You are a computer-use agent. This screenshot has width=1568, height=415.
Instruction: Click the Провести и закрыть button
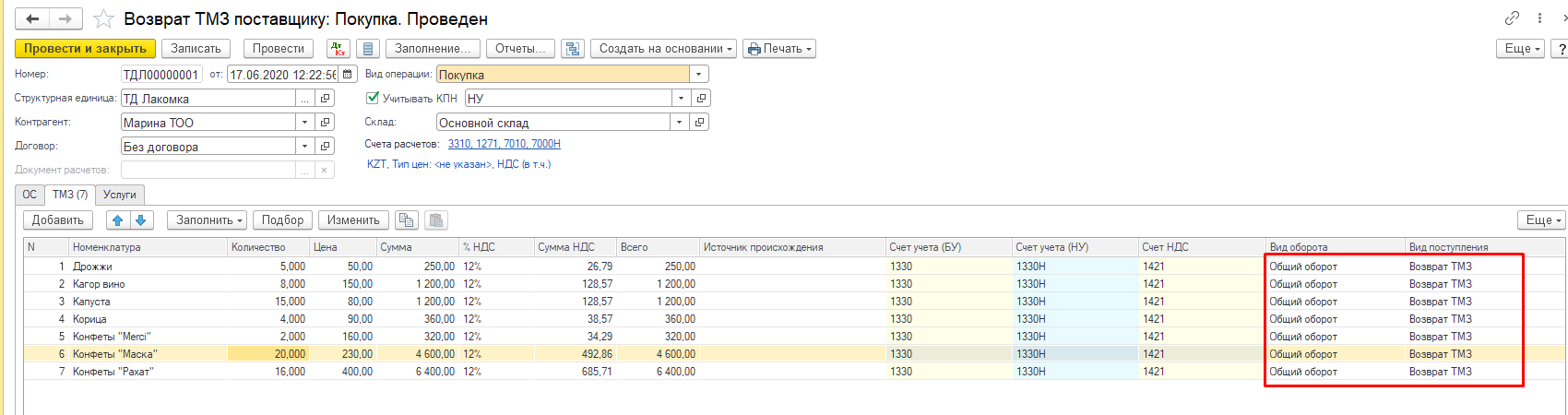pyautogui.click(x=85, y=49)
